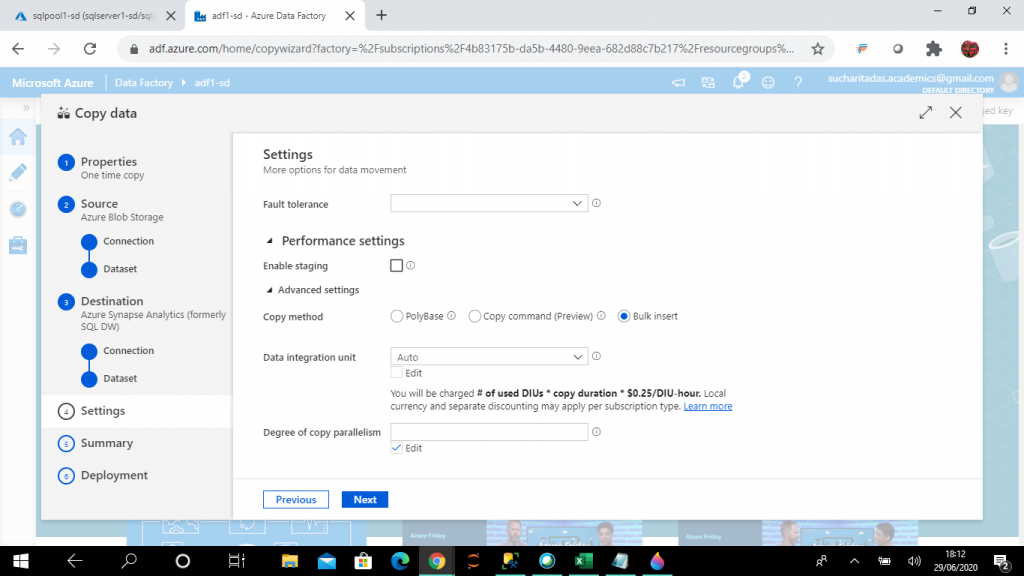
Task: Maximize the Copy data dialog with the expand arrows
Action: coord(925,112)
